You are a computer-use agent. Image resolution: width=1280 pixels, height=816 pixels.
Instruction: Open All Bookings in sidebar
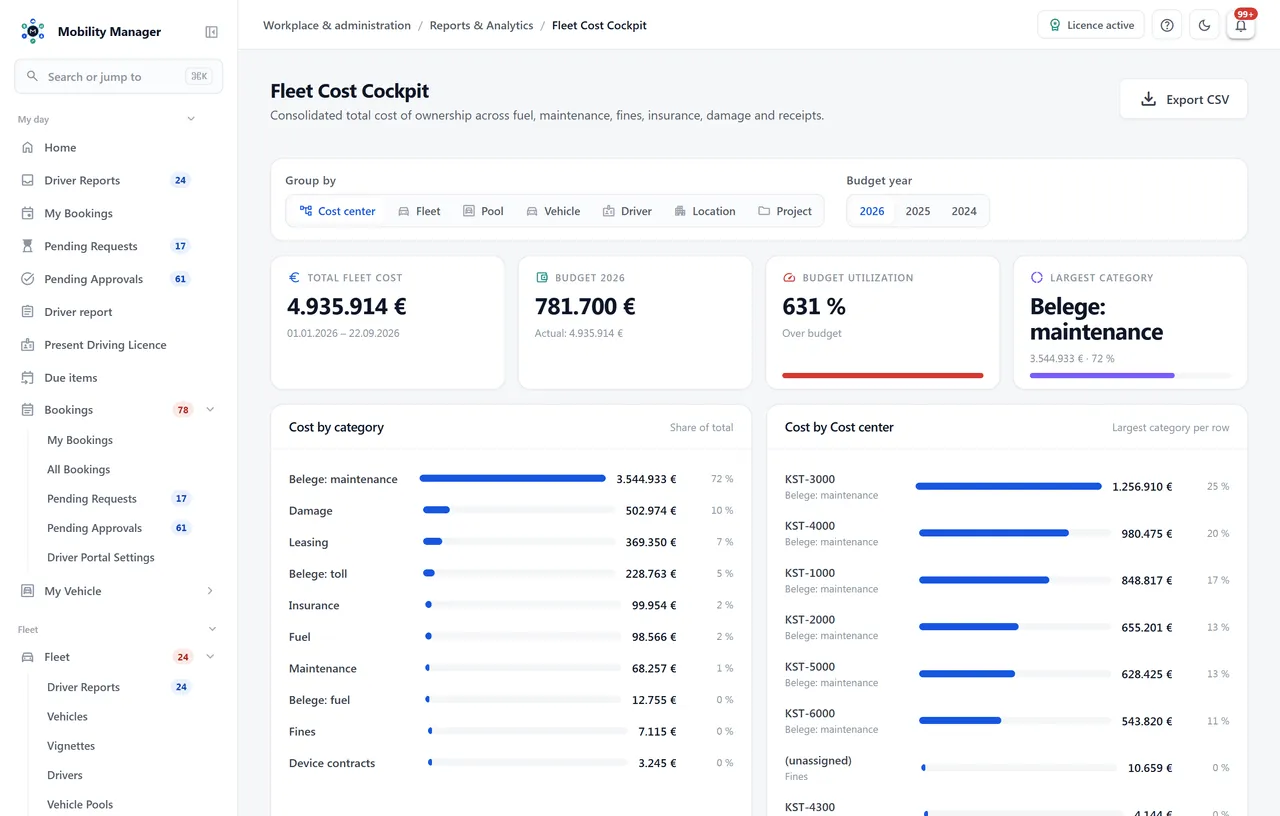click(x=78, y=469)
